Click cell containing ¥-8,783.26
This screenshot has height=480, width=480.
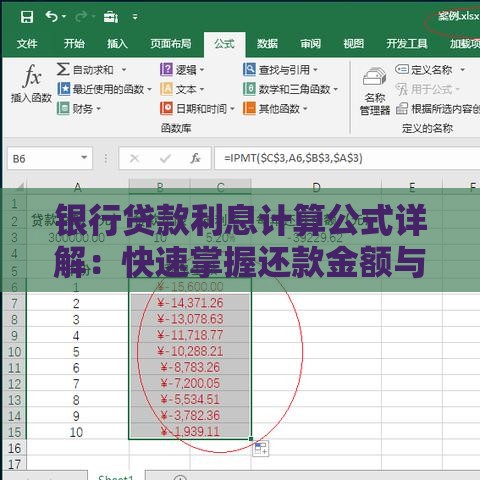[x=190, y=367]
